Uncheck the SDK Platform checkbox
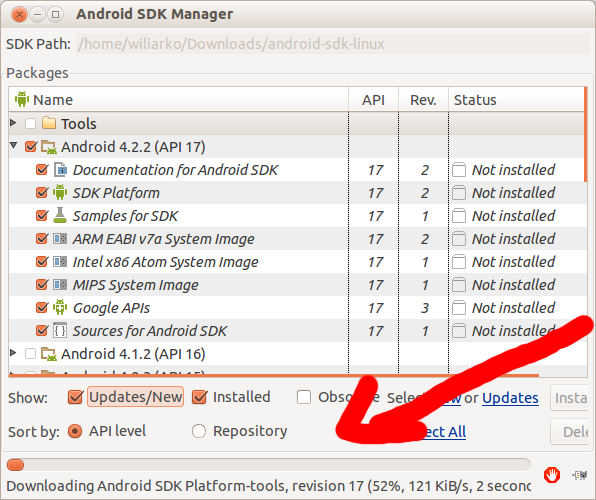The image size is (596, 500). point(42,192)
